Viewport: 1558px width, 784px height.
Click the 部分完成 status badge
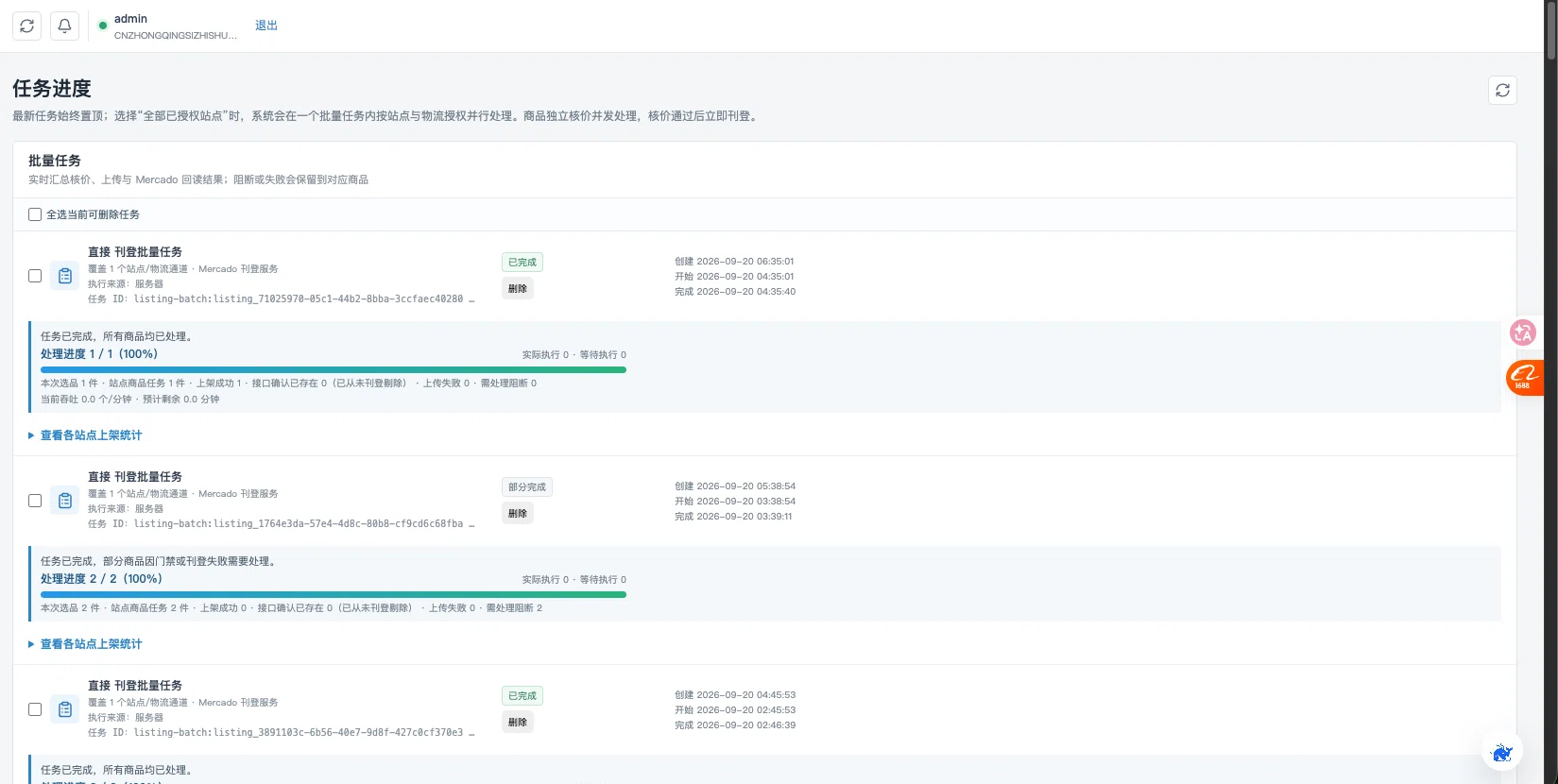(527, 487)
